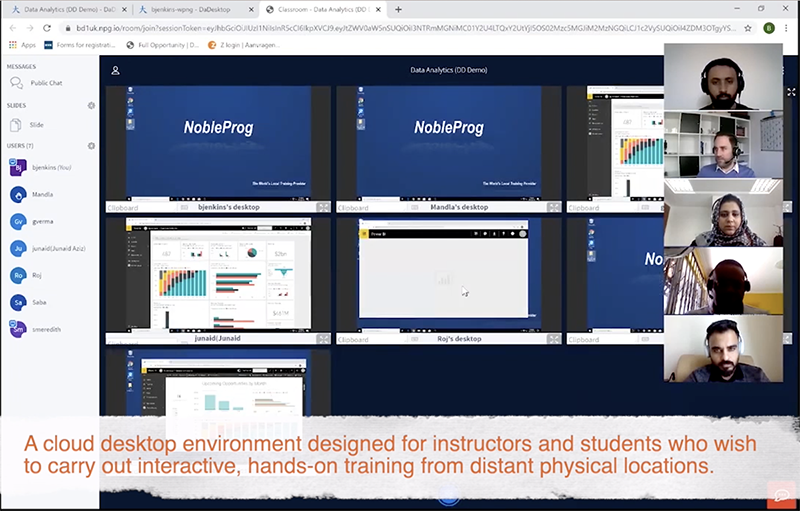Close the bjenkins-wpng DaDesktop tab

point(251,9)
